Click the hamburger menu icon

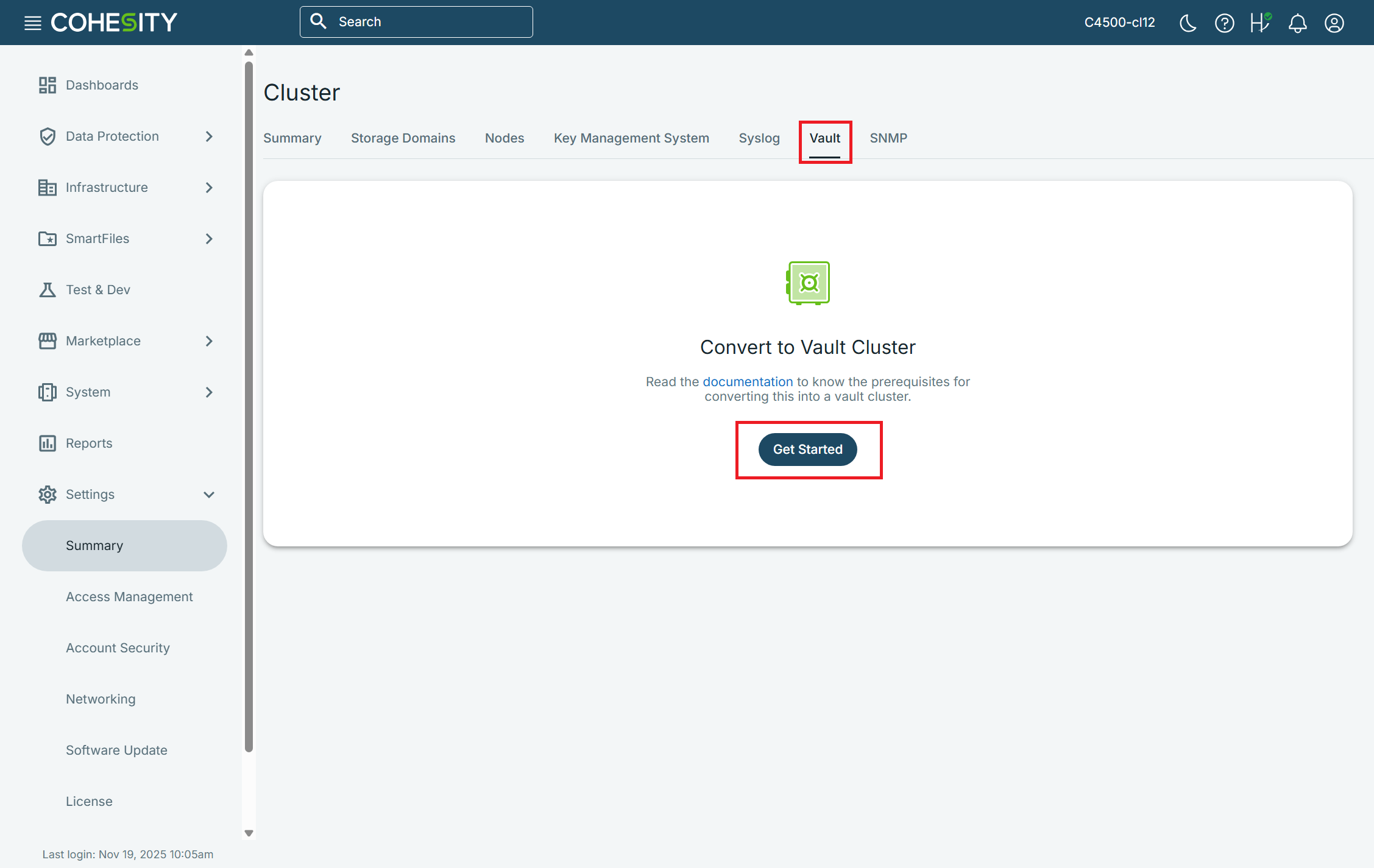click(32, 23)
